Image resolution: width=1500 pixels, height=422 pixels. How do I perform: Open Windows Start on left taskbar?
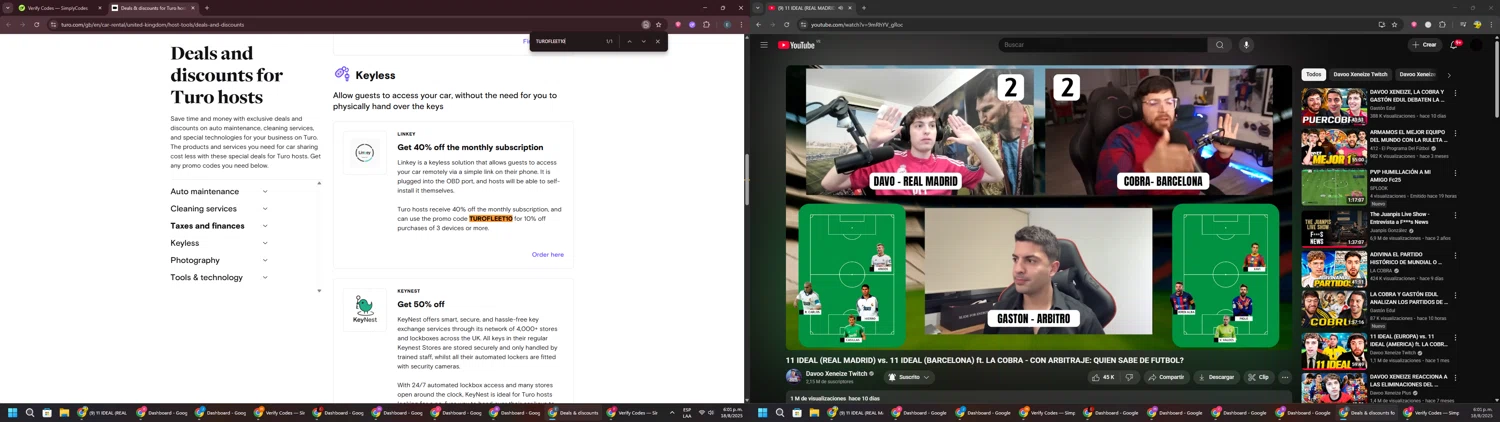pyautogui.click(x=13, y=412)
